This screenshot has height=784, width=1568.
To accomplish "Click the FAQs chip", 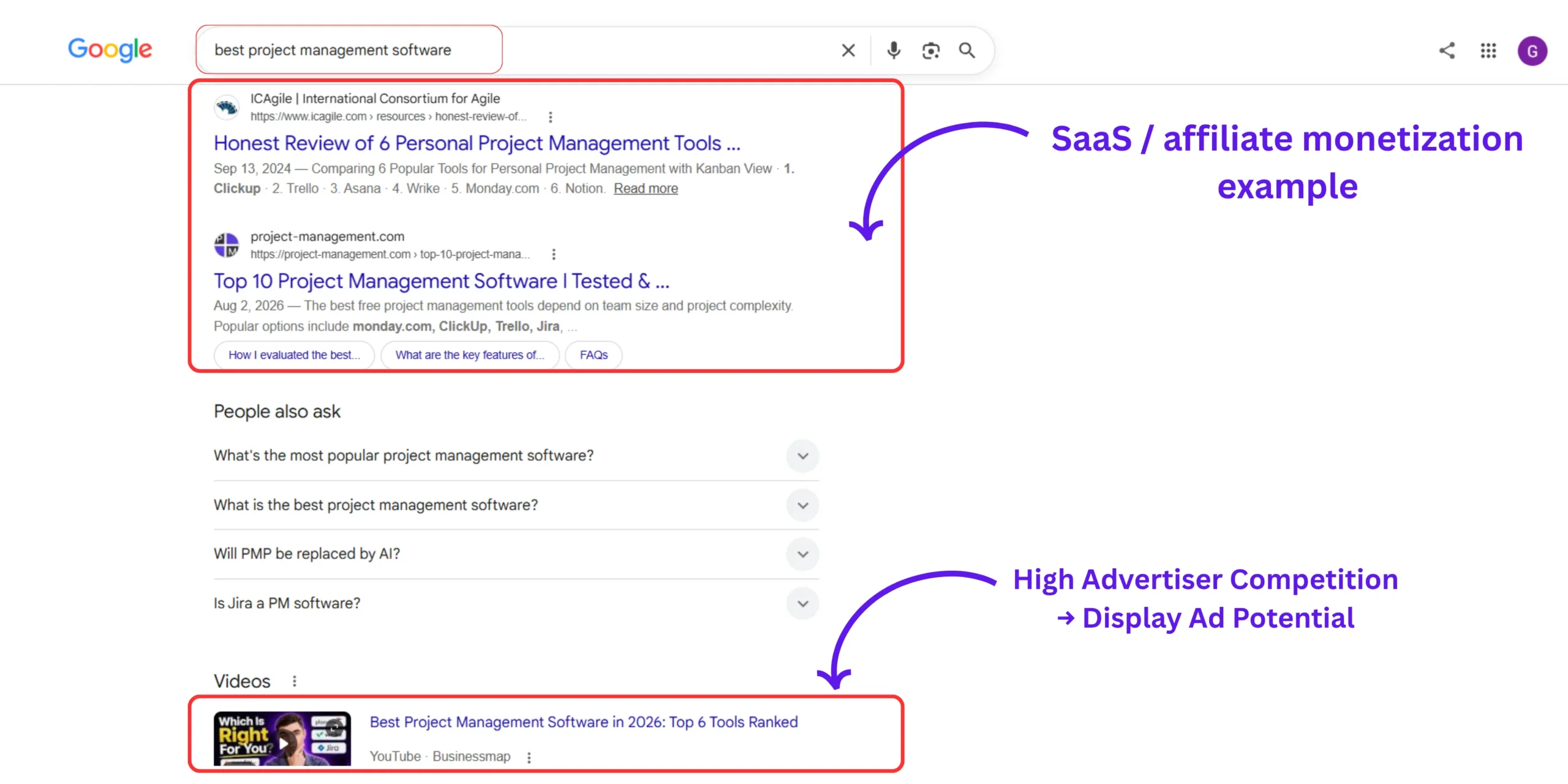I will click(594, 355).
